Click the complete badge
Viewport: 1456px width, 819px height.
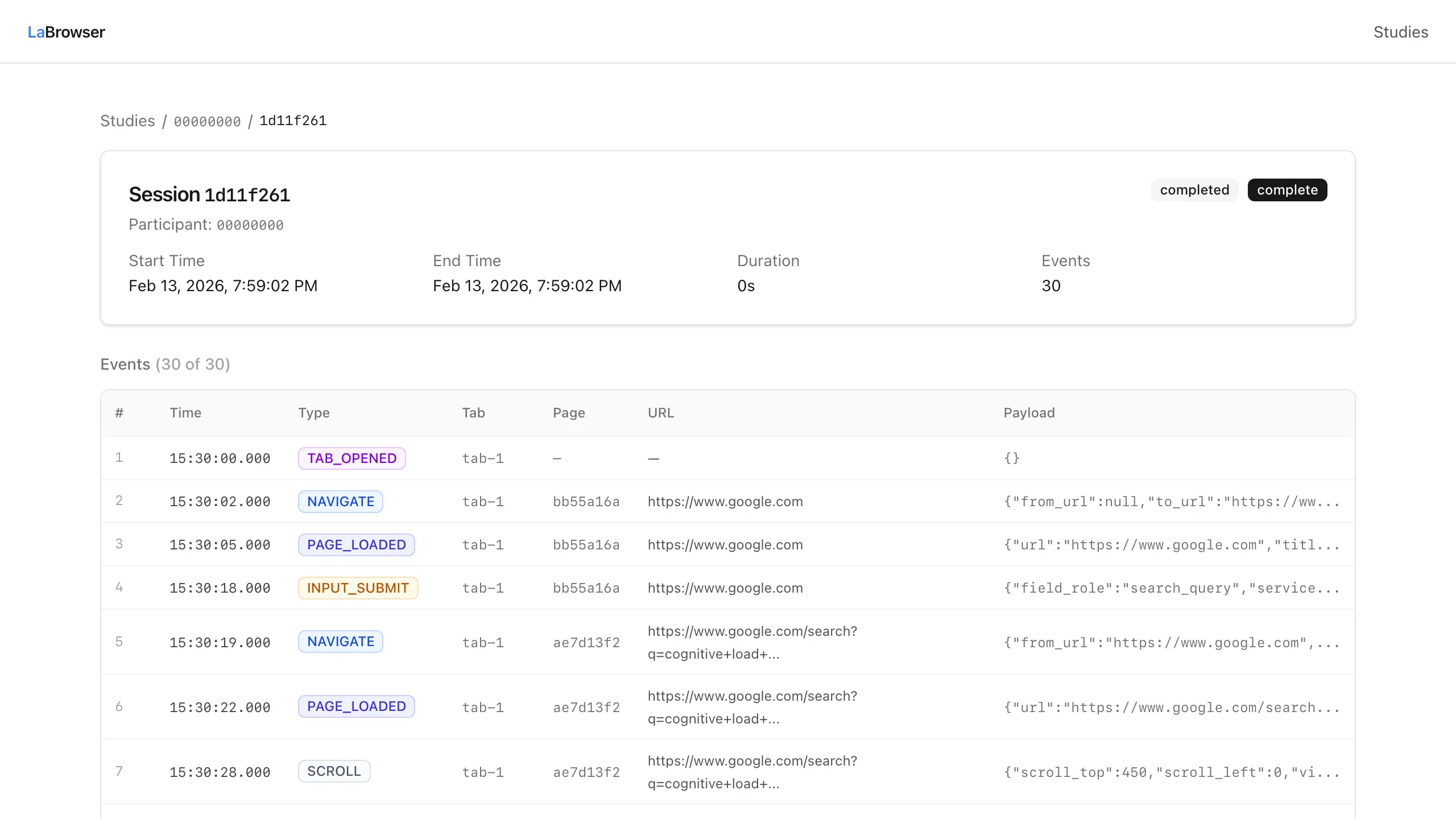(x=1288, y=190)
